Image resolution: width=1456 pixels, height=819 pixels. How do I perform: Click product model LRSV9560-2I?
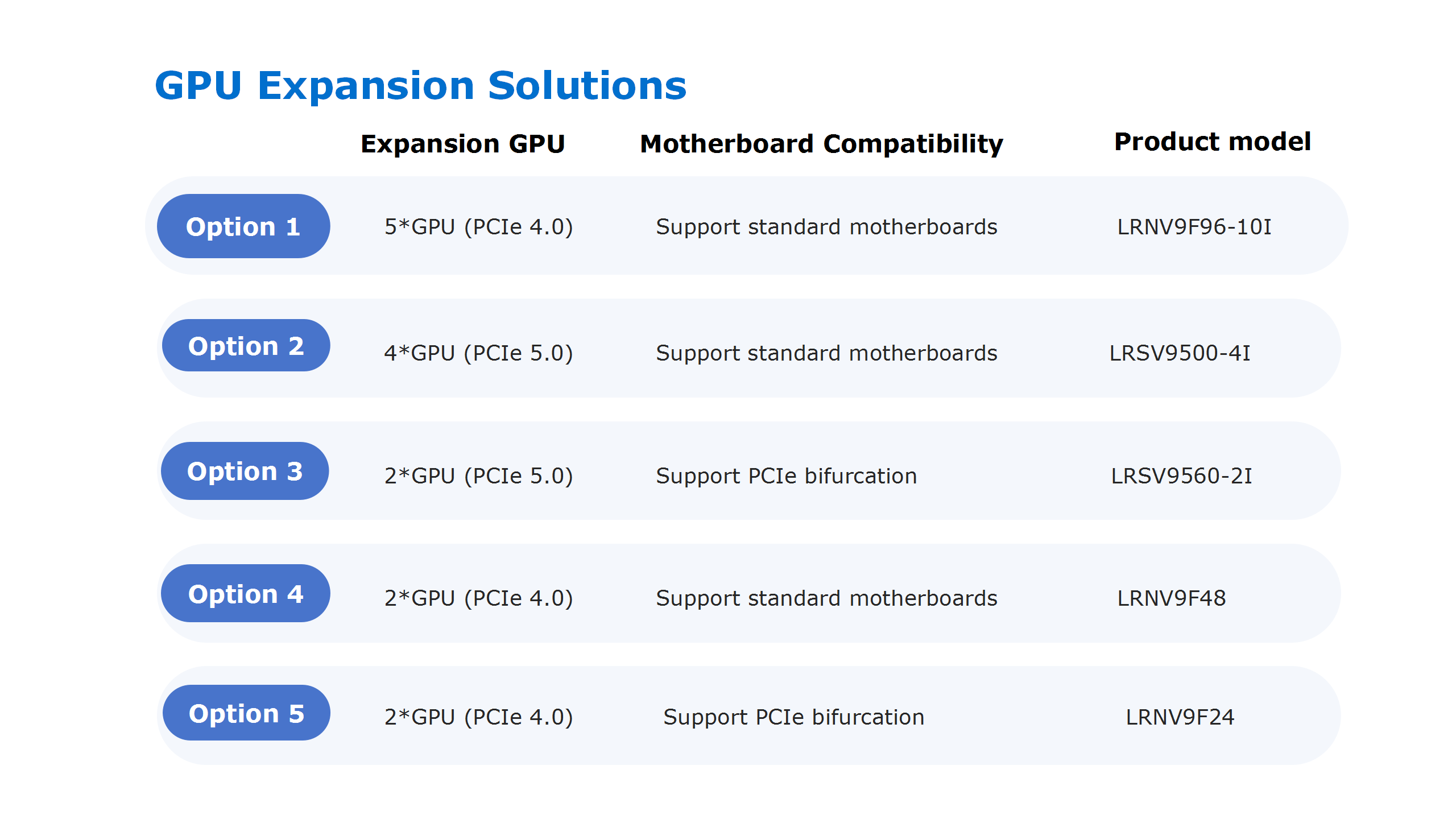coord(1182,476)
